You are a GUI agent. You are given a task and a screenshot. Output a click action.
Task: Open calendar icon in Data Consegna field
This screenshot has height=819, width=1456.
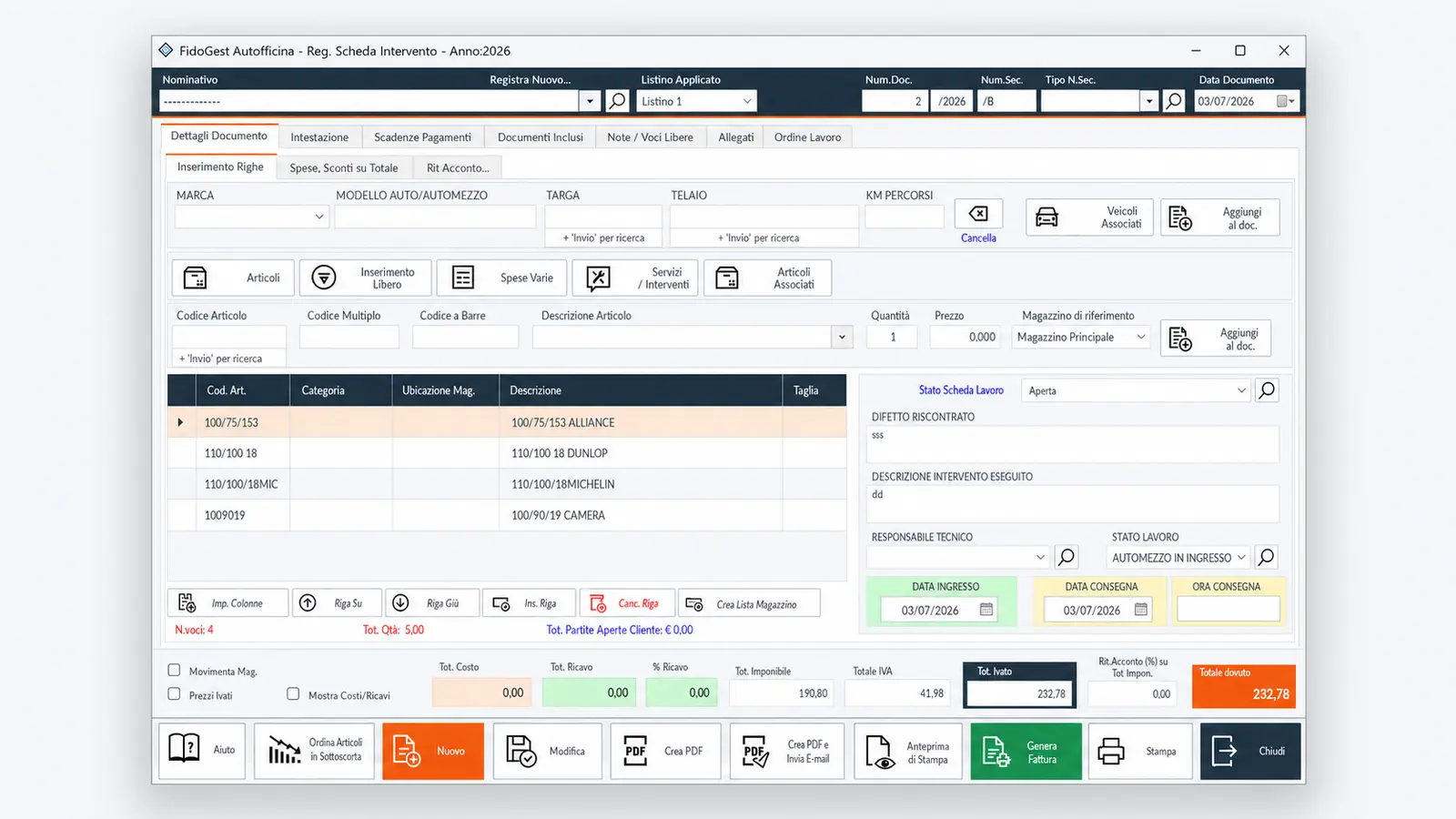(1140, 610)
